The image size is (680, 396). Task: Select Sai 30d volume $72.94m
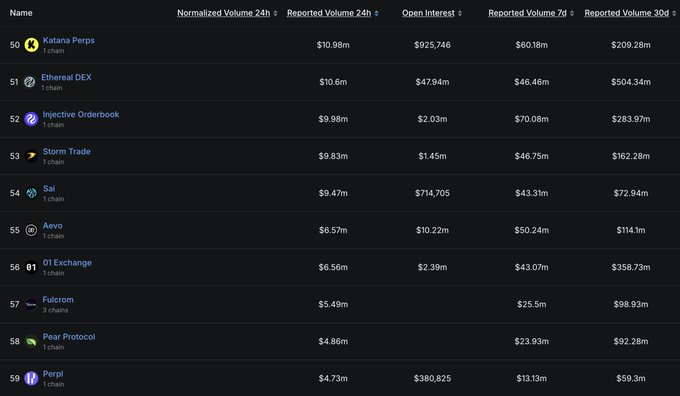tap(631, 193)
